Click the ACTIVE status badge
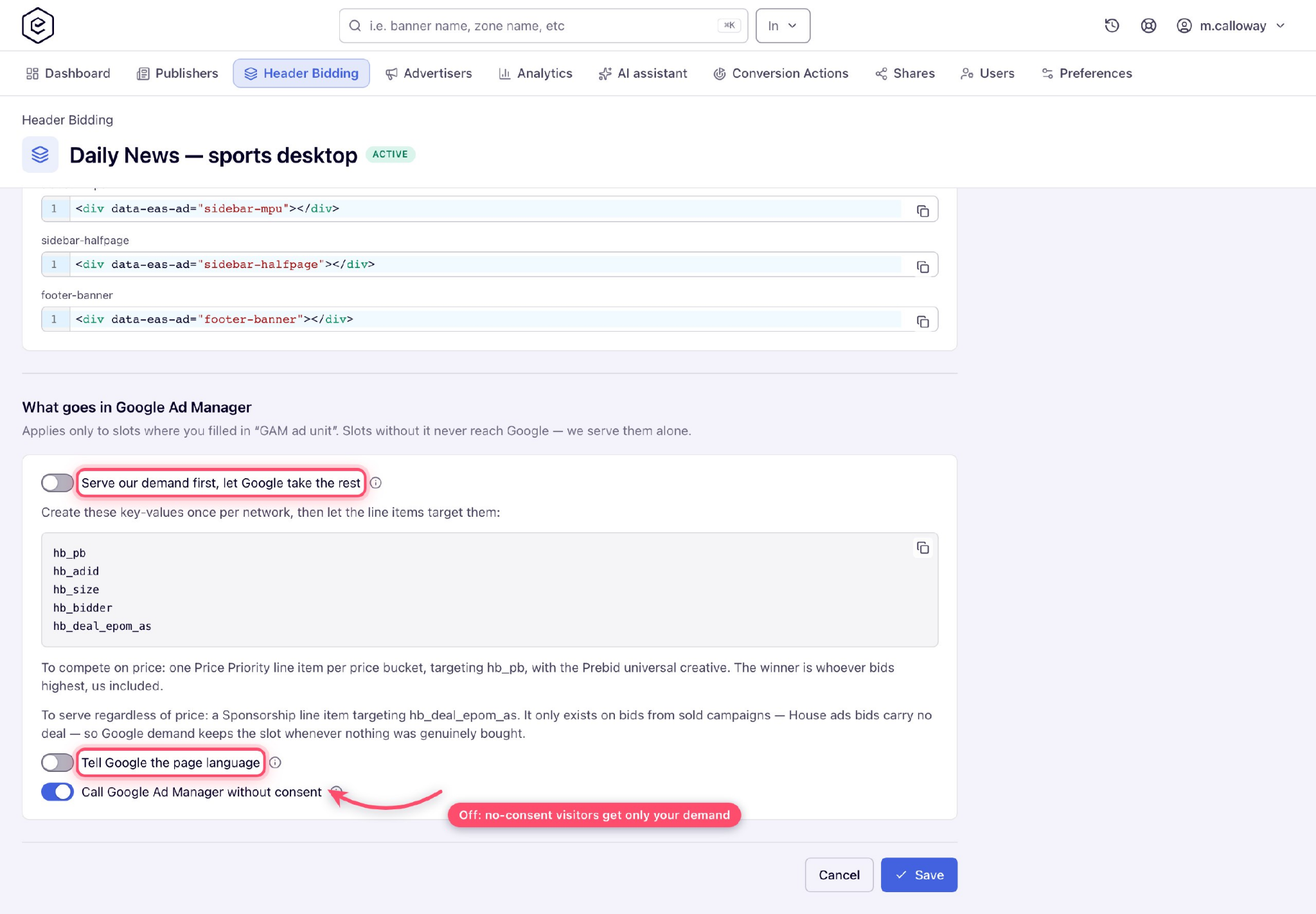1316x914 pixels. pos(390,154)
